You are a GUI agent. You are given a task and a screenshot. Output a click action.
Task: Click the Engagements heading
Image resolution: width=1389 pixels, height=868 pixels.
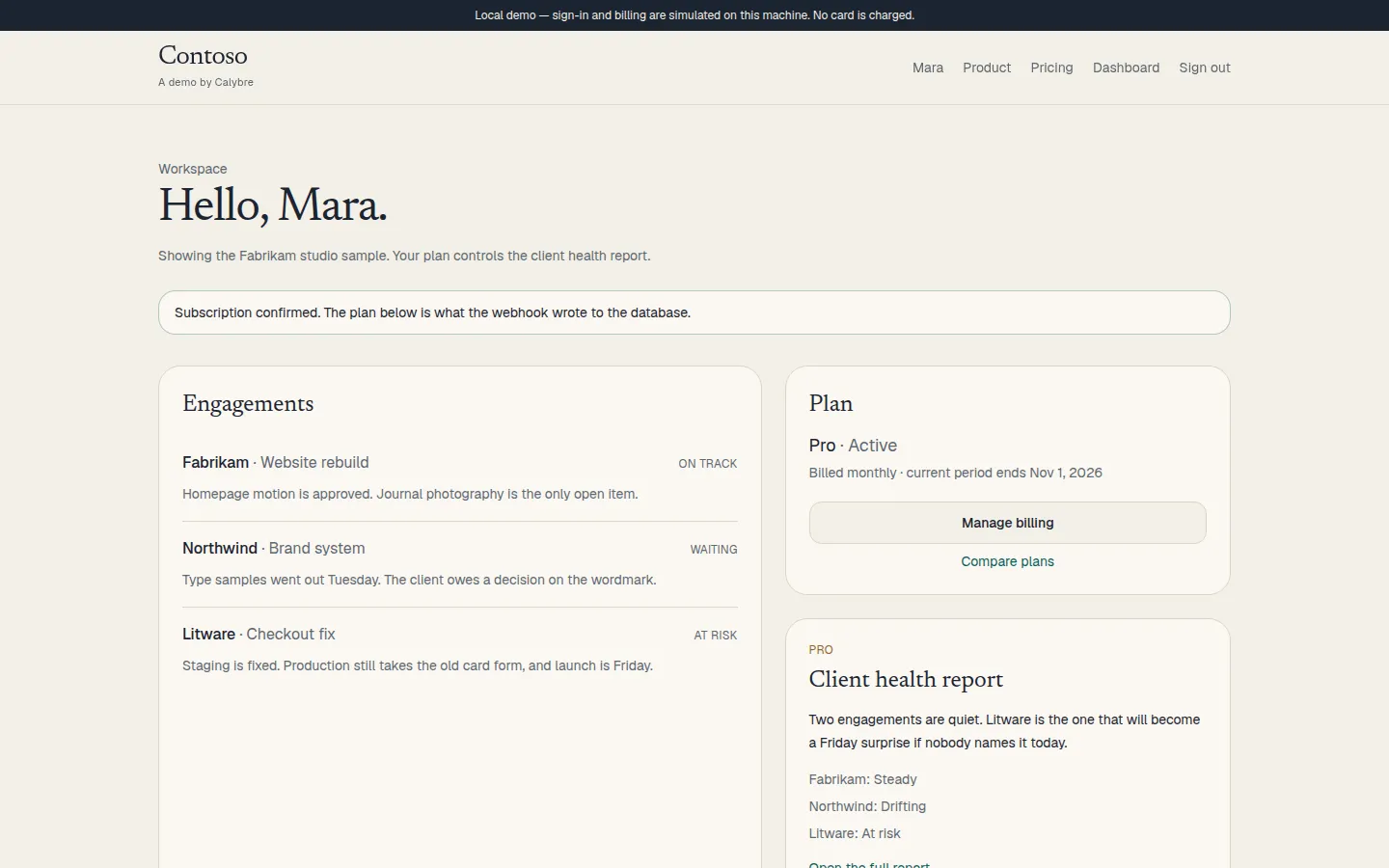(x=248, y=403)
